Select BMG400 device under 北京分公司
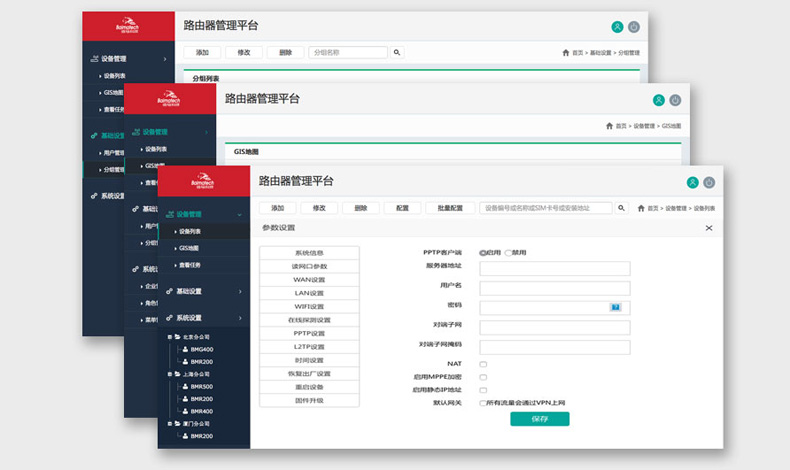 pyautogui.click(x=201, y=349)
